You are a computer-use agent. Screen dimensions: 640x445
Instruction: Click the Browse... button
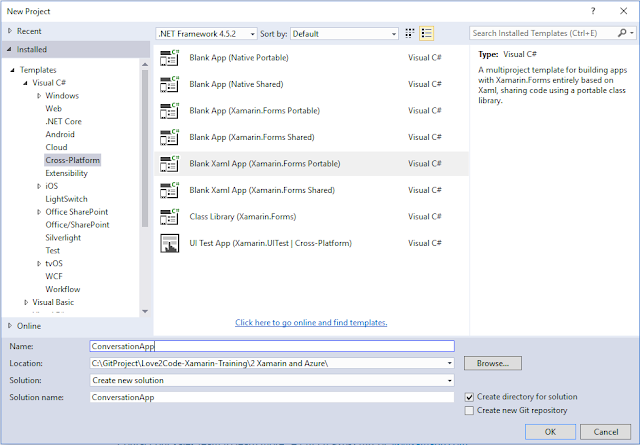tap(493, 363)
